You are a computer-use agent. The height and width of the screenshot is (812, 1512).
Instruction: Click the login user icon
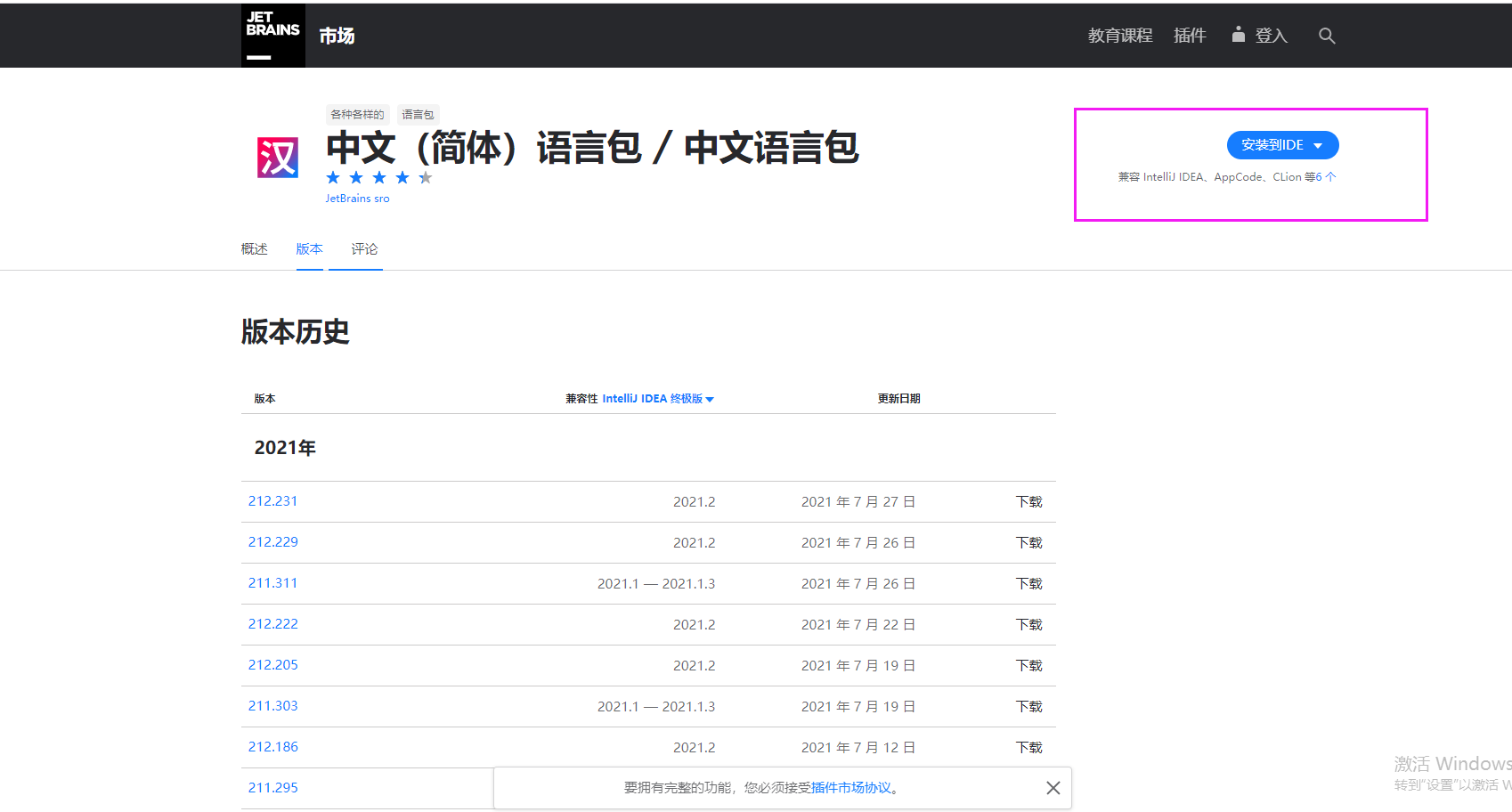tap(1238, 35)
